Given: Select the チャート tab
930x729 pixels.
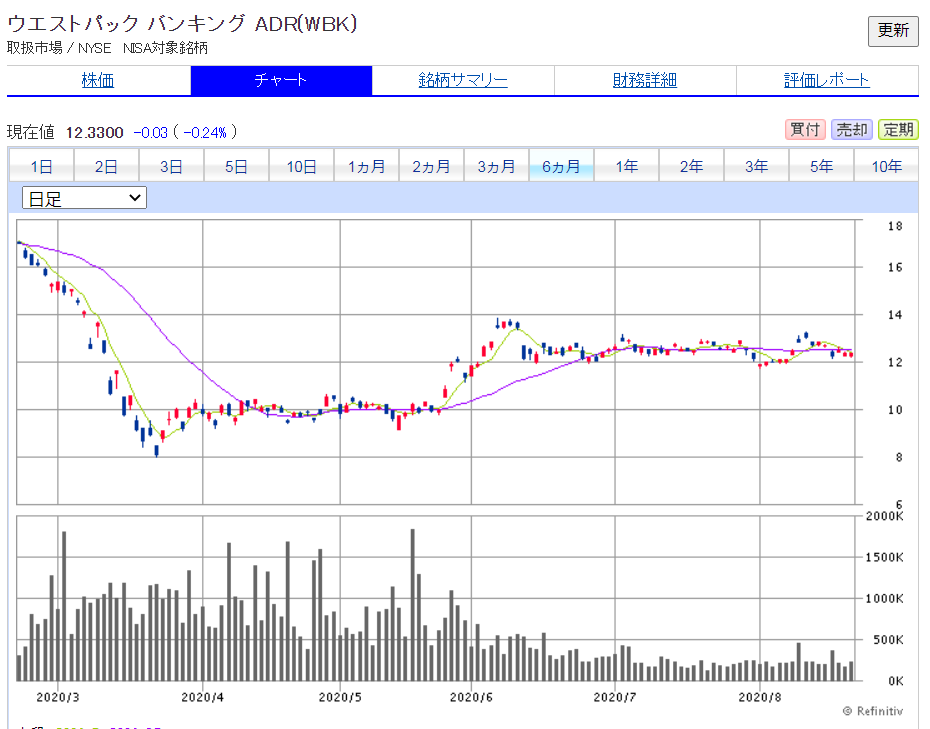Looking at the screenshot, I should (x=281, y=80).
